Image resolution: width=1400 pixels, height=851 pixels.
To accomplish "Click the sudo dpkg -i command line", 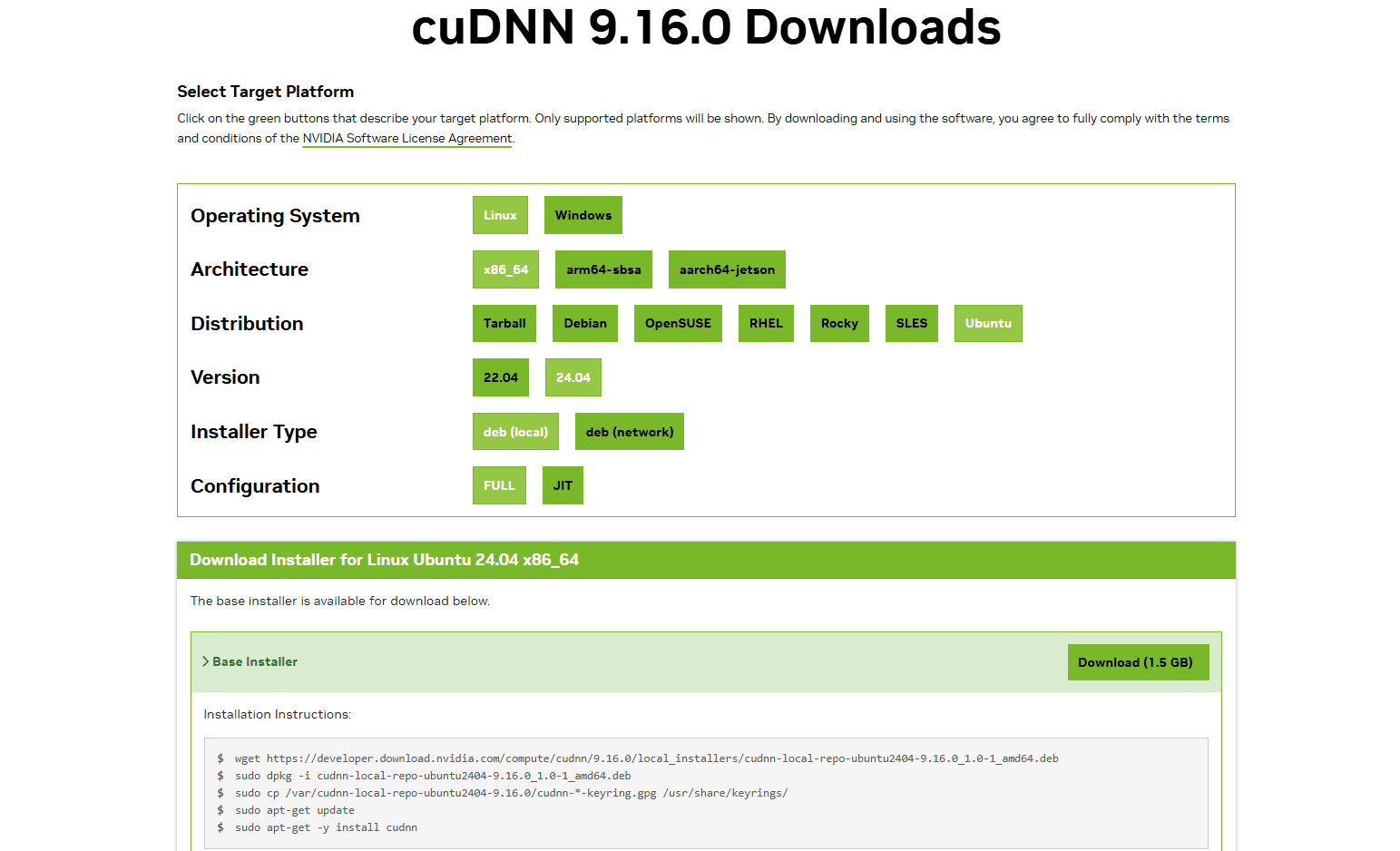I will point(433,776).
